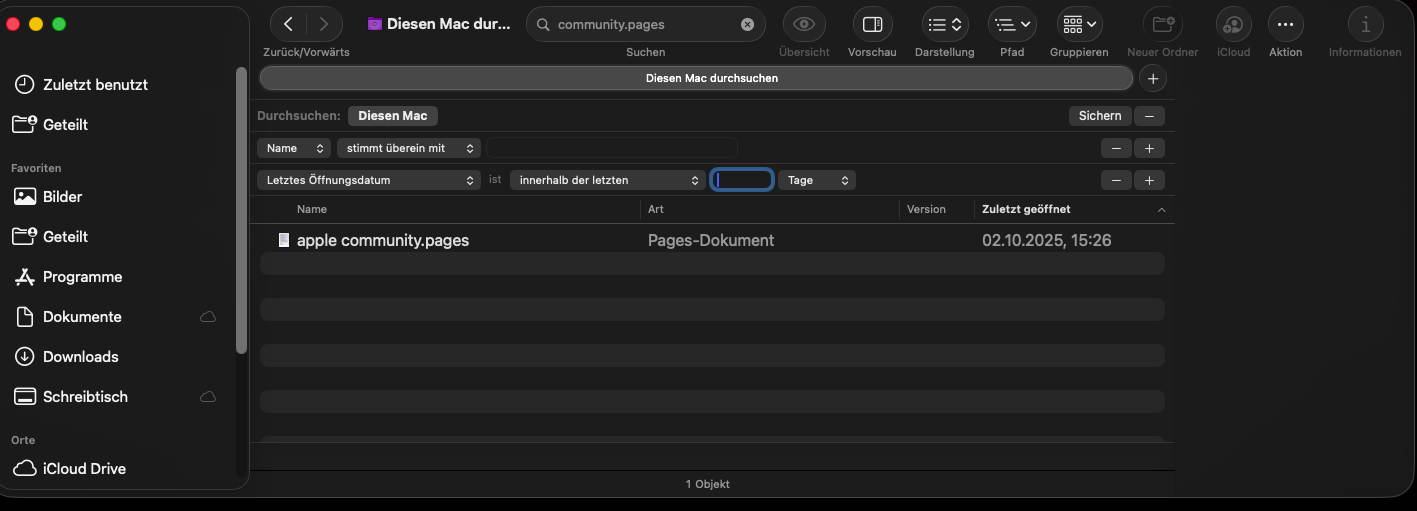Click the iCloud toolbar icon
Screen dimensions: 1417x511
[1233, 24]
